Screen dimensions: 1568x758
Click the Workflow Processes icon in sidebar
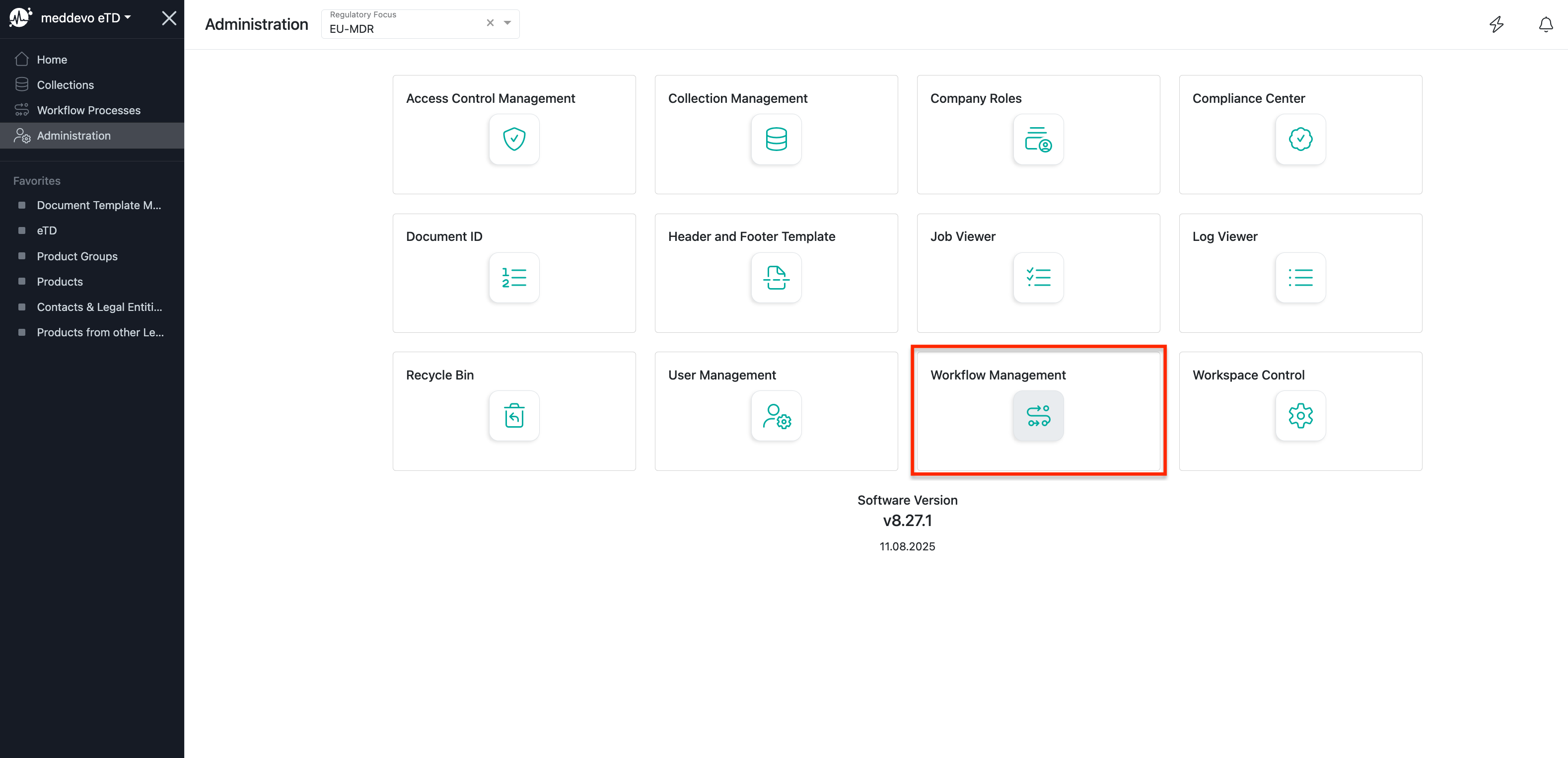tap(22, 110)
